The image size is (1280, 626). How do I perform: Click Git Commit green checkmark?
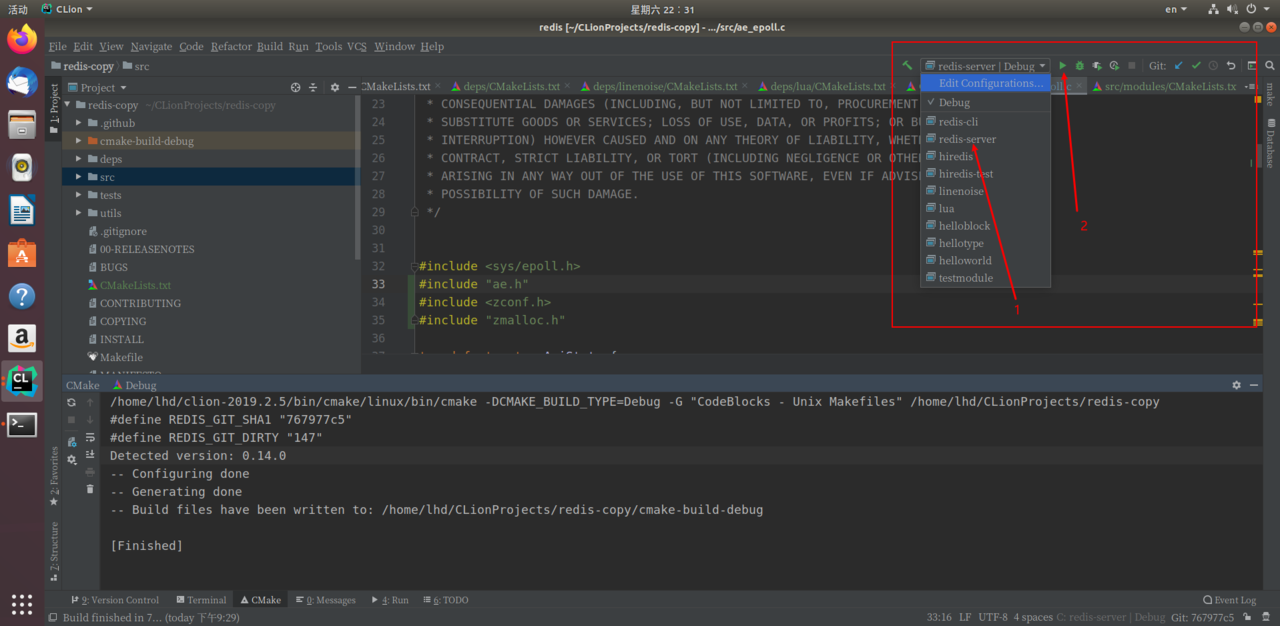[1196, 66]
